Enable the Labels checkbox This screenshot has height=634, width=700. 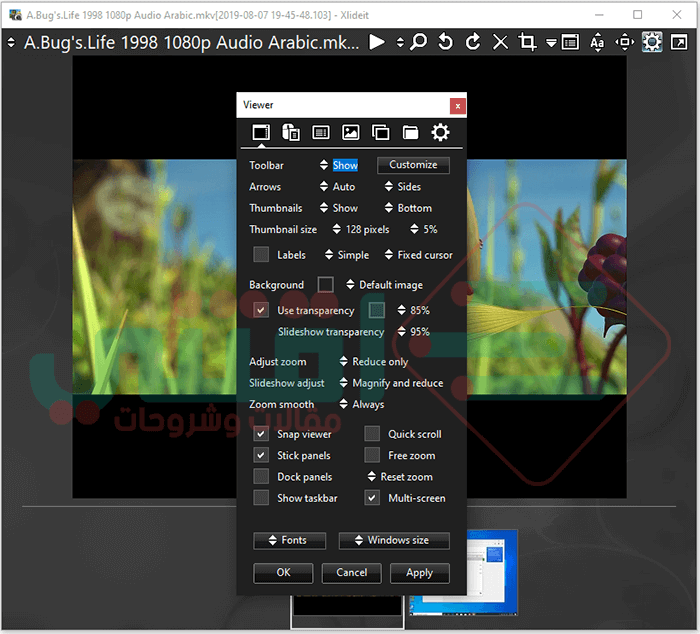coord(261,254)
